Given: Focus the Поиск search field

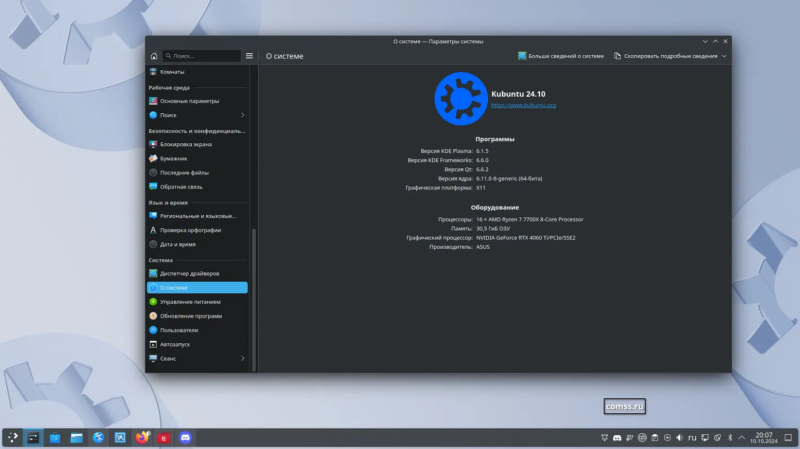Looking at the screenshot, I should click(x=202, y=56).
